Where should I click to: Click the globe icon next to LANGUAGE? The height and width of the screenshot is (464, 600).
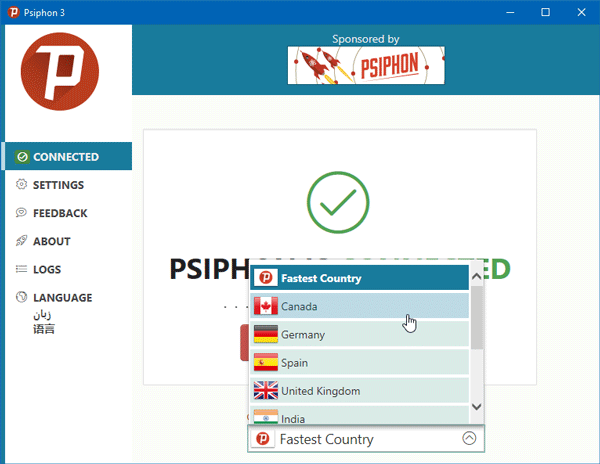point(21,297)
